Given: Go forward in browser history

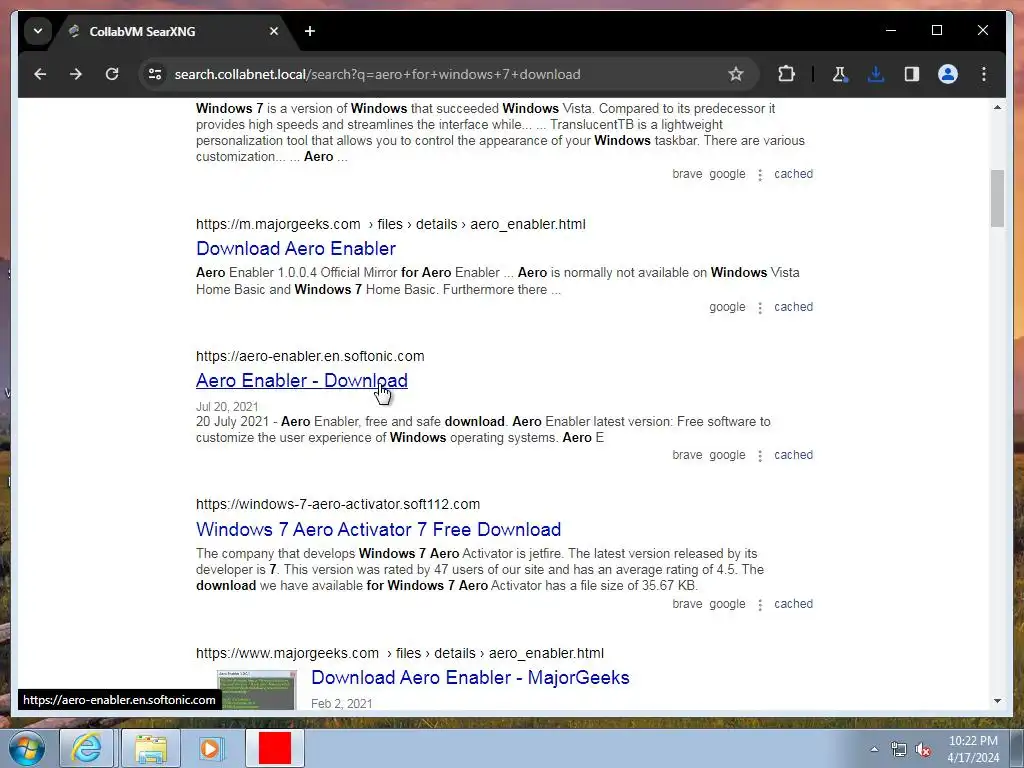Looking at the screenshot, I should (76, 74).
